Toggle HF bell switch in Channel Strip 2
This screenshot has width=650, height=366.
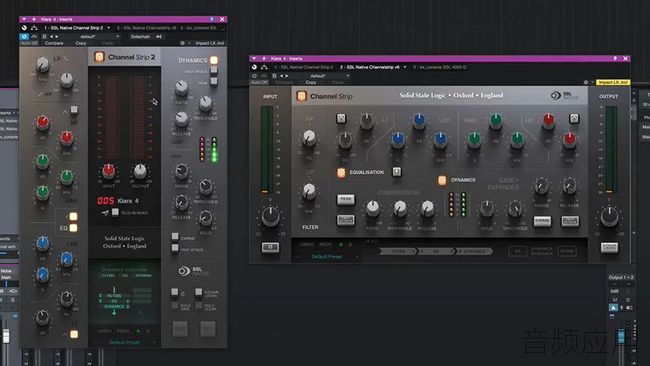tap(74, 110)
